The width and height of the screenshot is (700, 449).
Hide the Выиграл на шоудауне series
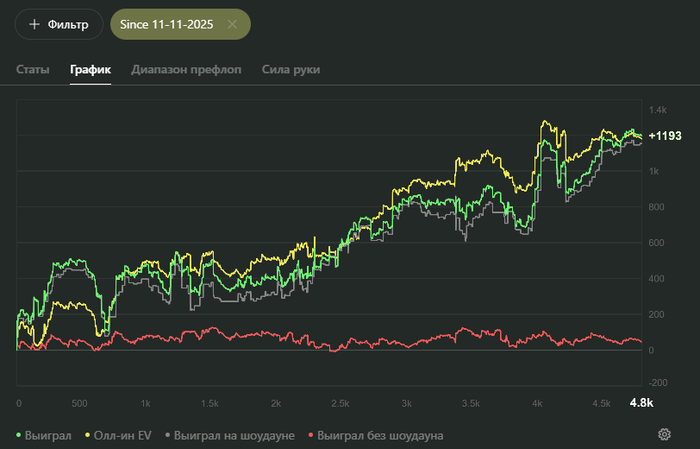pos(230,436)
